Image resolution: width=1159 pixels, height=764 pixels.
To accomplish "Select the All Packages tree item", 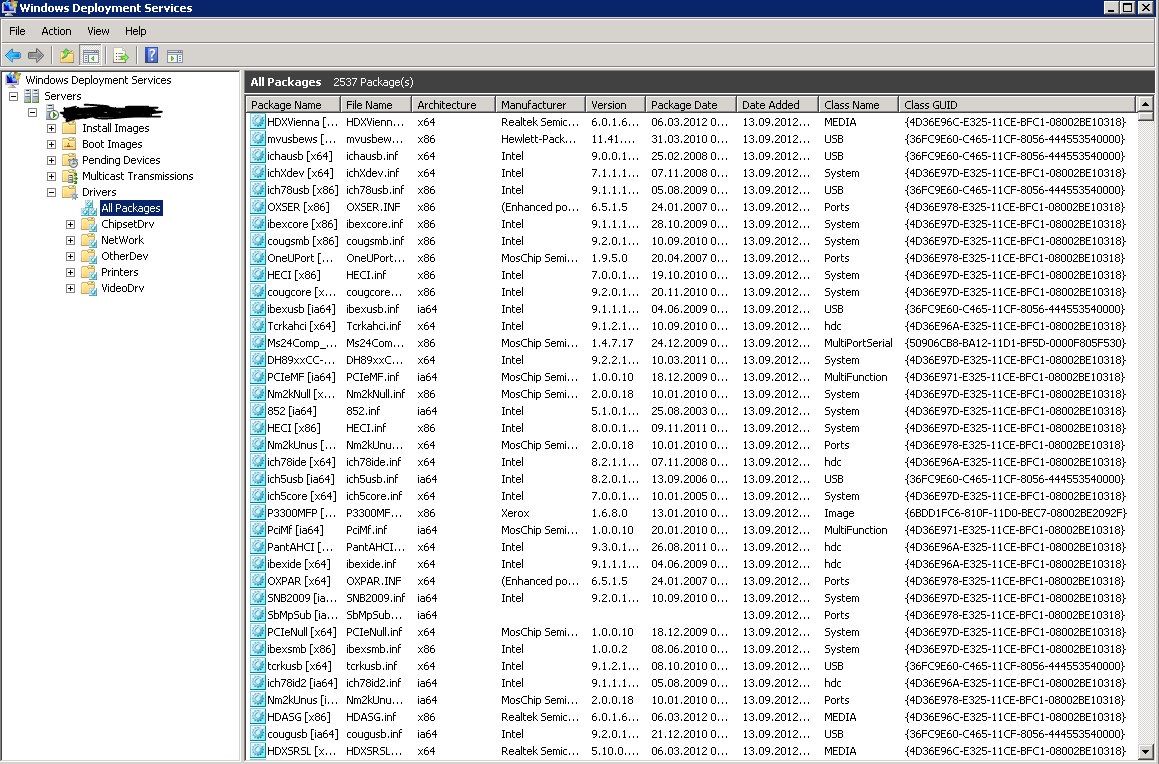I will (x=131, y=208).
